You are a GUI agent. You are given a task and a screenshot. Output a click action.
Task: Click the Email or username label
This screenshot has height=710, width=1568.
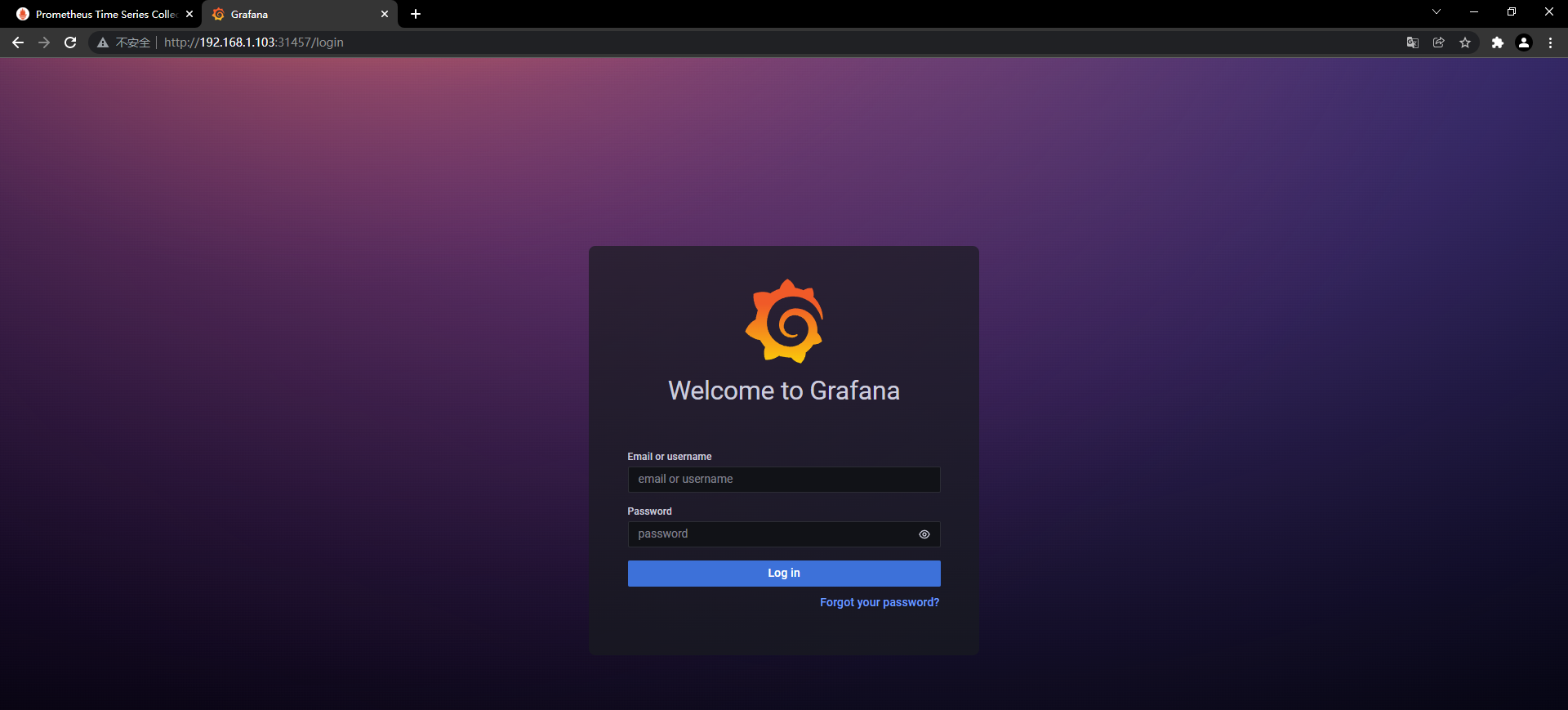[670, 457]
